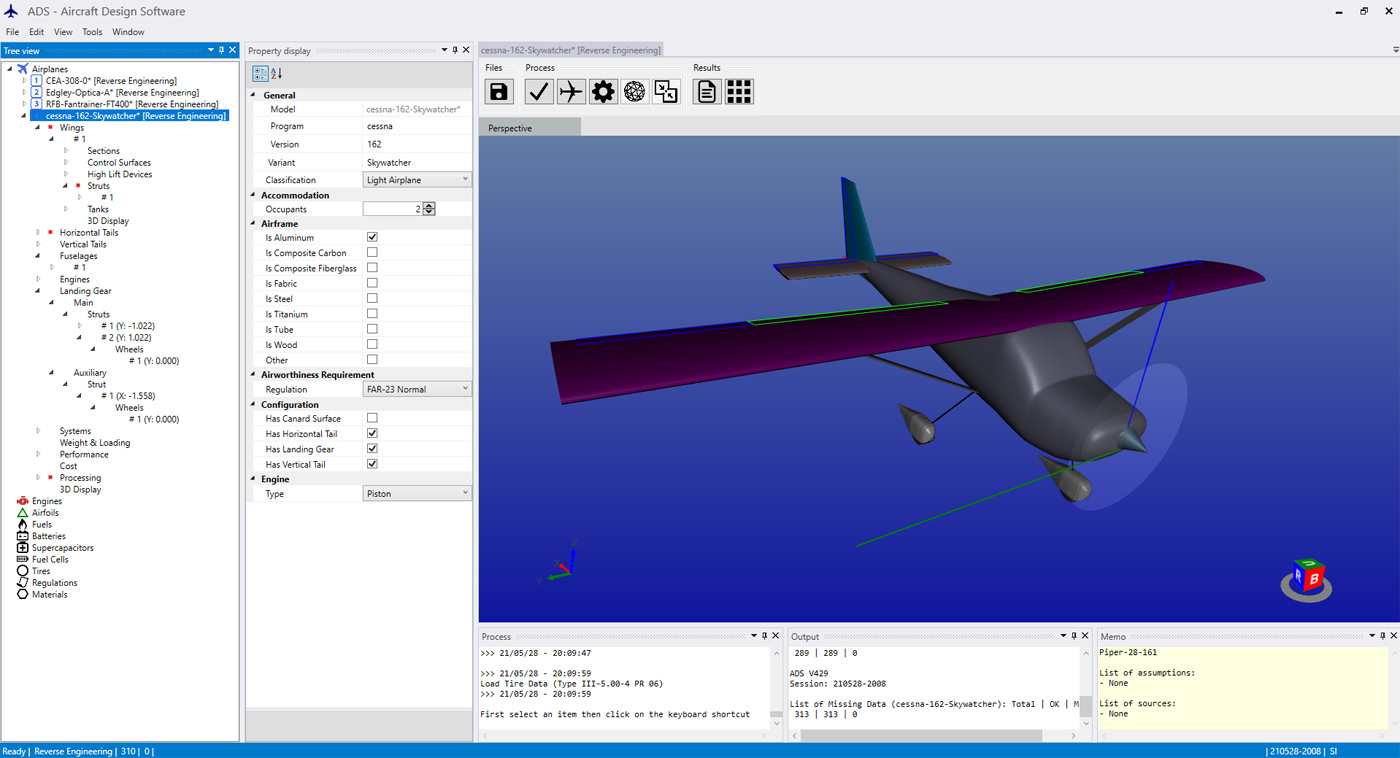Select the Control Surfaces tree item
The width and height of the screenshot is (1400, 758).
click(119, 163)
